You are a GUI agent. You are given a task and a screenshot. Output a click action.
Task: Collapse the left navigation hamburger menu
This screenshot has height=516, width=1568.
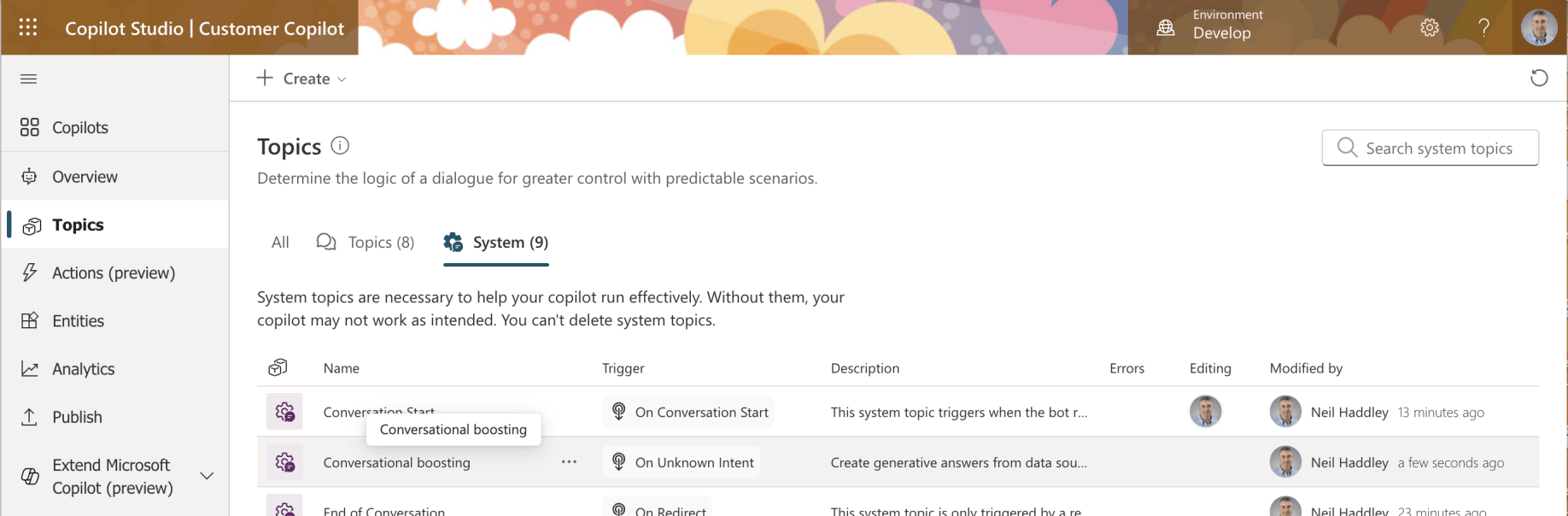(29, 79)
